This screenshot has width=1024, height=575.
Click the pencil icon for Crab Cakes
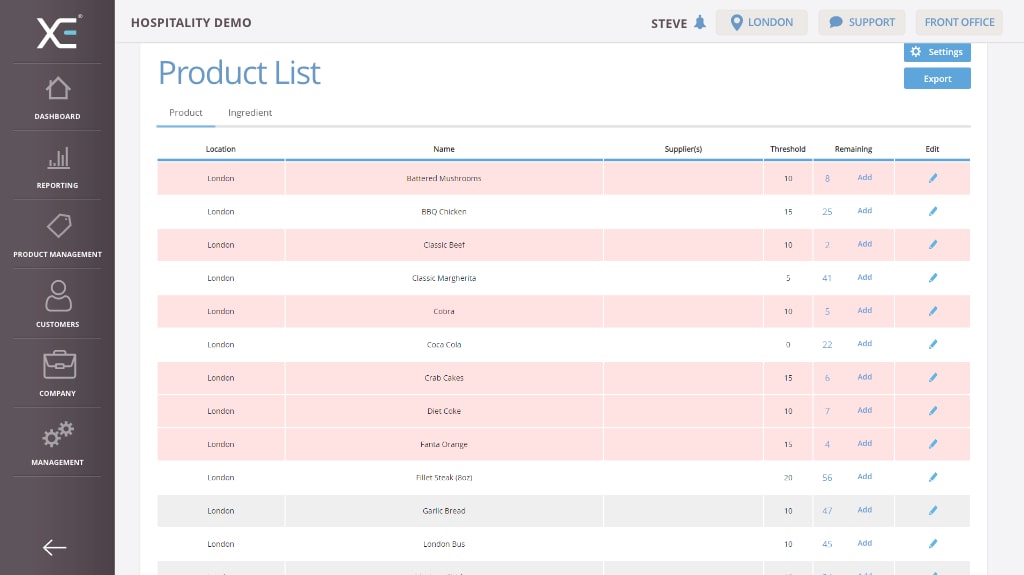[x=932, y=378]
